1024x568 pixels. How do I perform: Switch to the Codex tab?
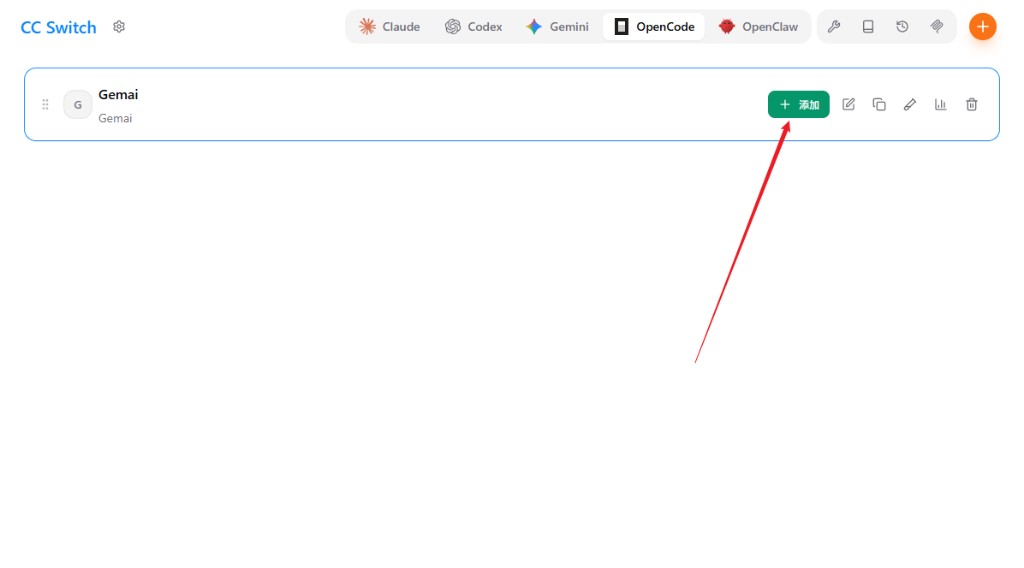click(474, 27)
